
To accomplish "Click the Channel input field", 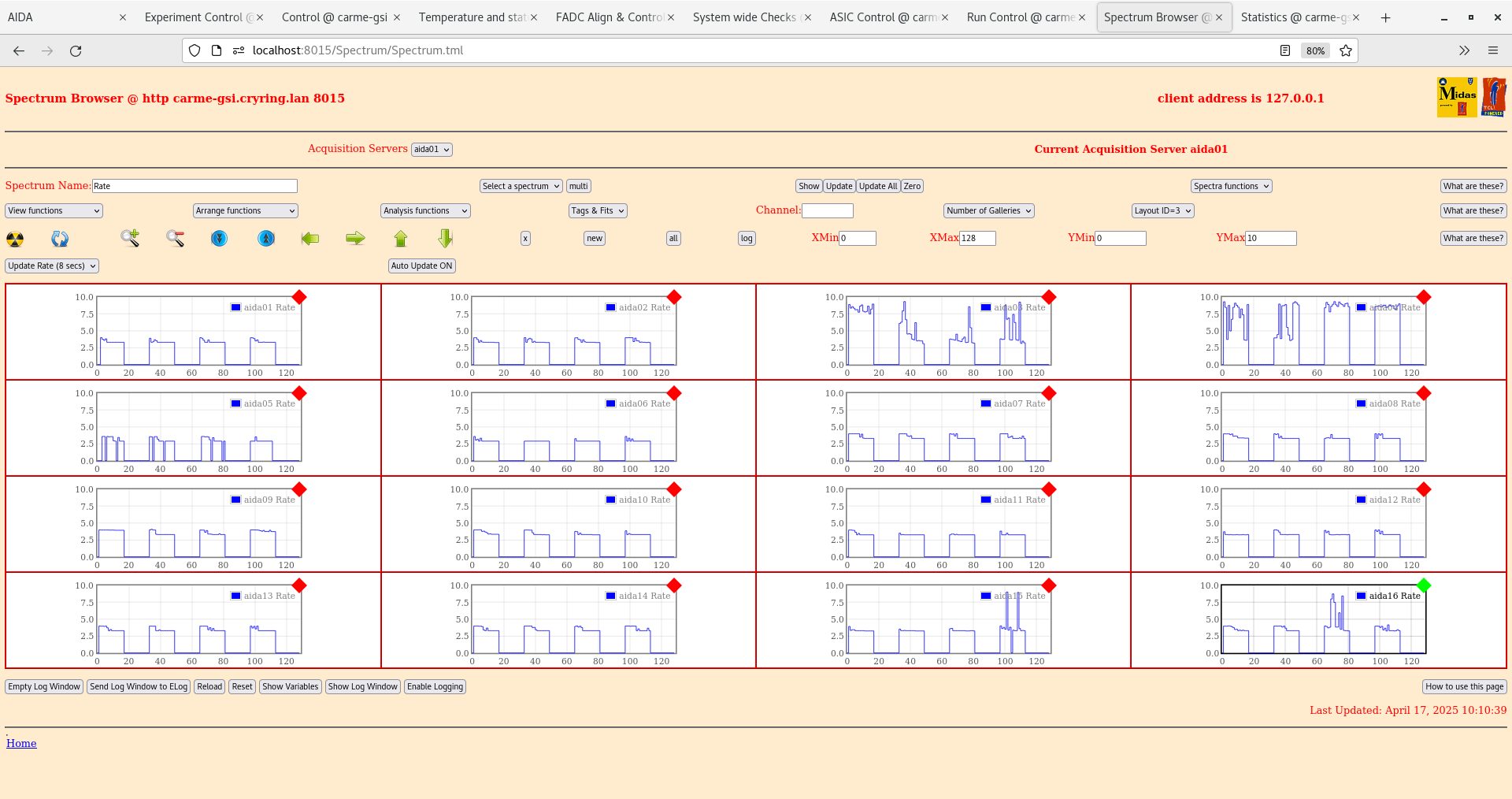I will pyautogui.click(x=828, y=210).
